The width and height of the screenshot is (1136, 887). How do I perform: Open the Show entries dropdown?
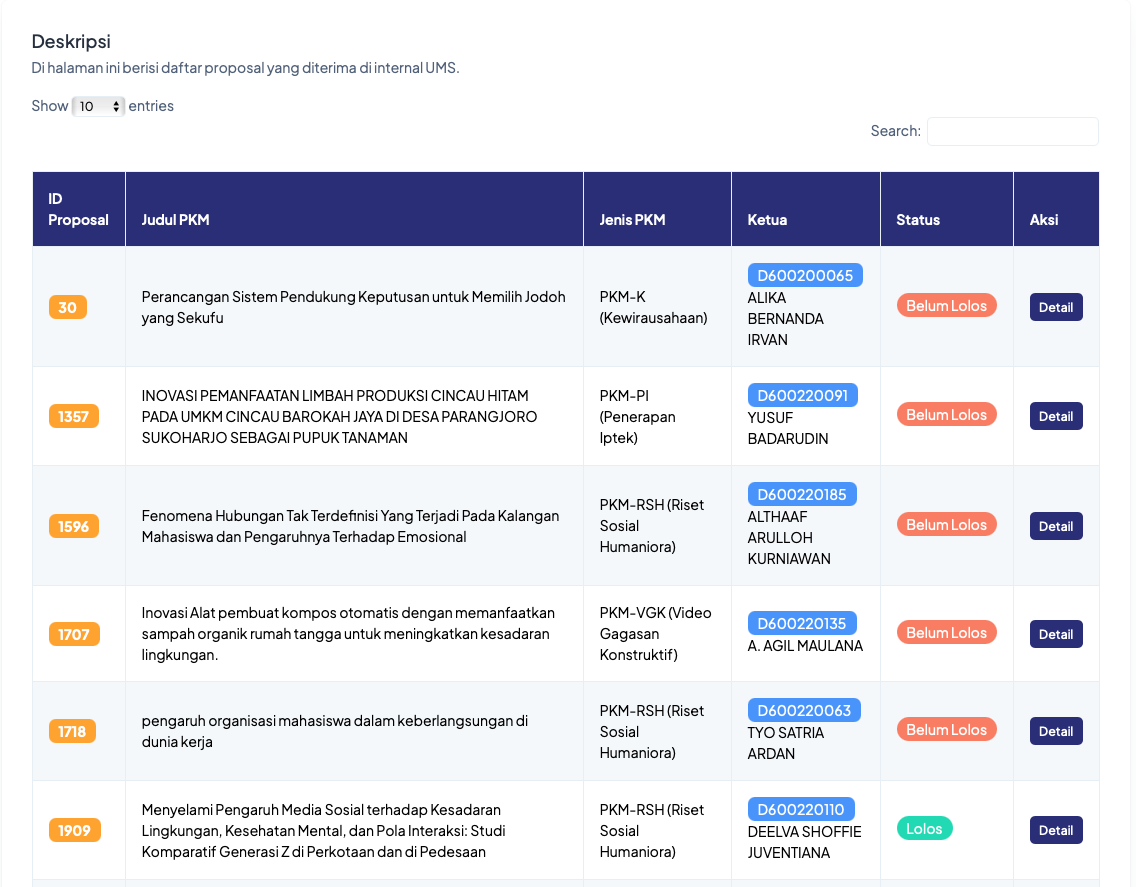pyautogui.click(x=98, y=107)
